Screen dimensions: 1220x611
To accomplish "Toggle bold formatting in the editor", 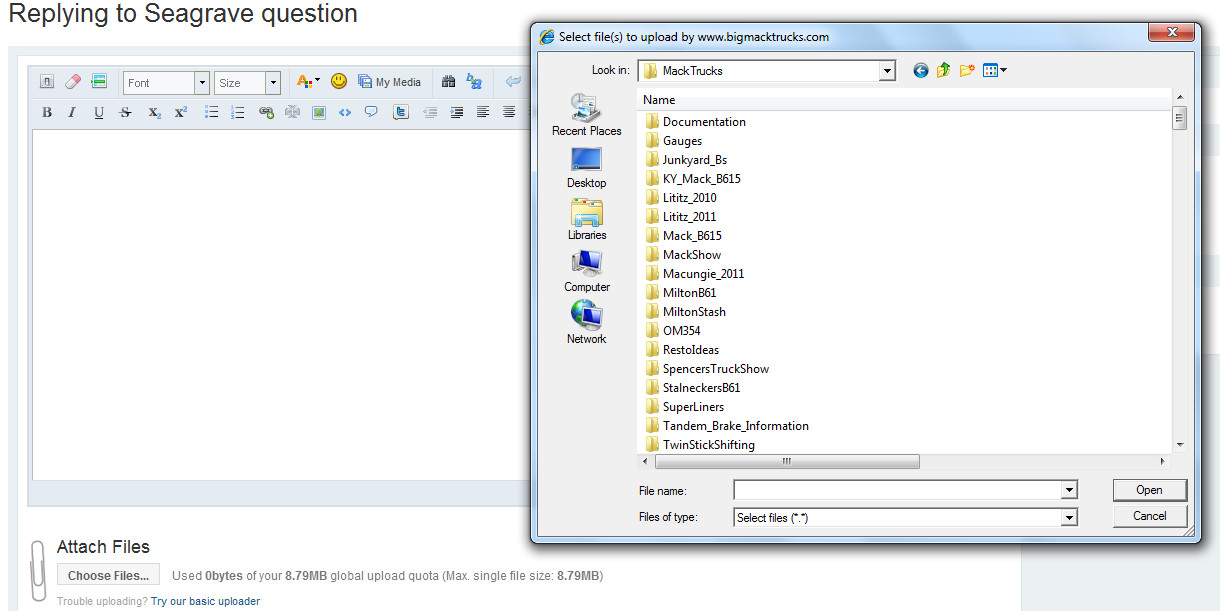I will (47, 113).
